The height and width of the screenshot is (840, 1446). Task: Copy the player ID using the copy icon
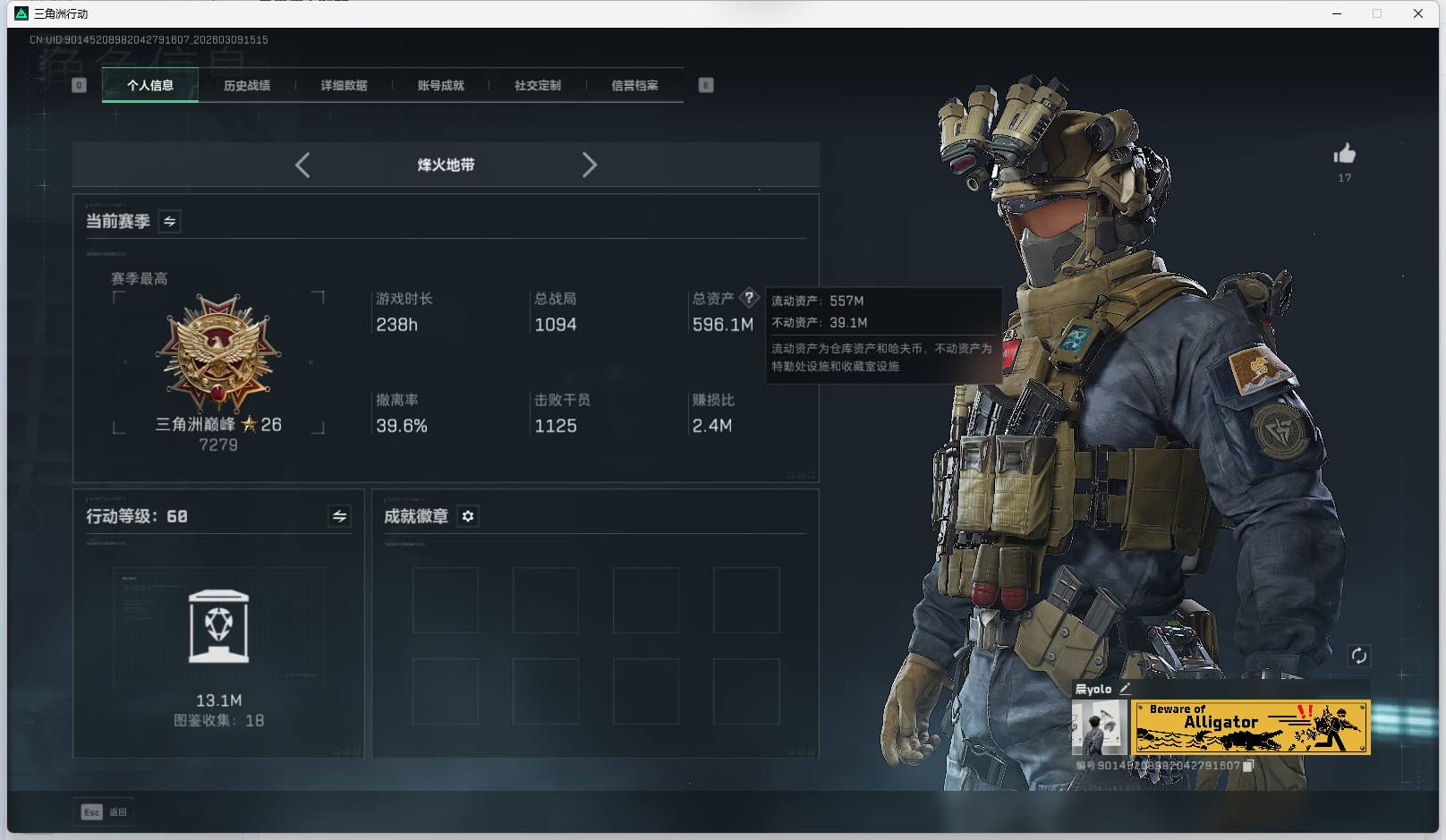click(x=1248, y=766)
